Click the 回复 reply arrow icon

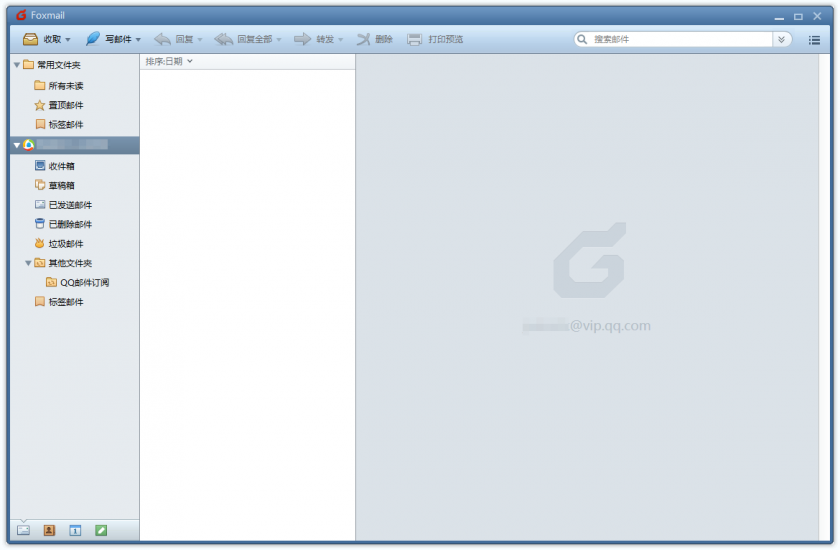tap(162, 39)
